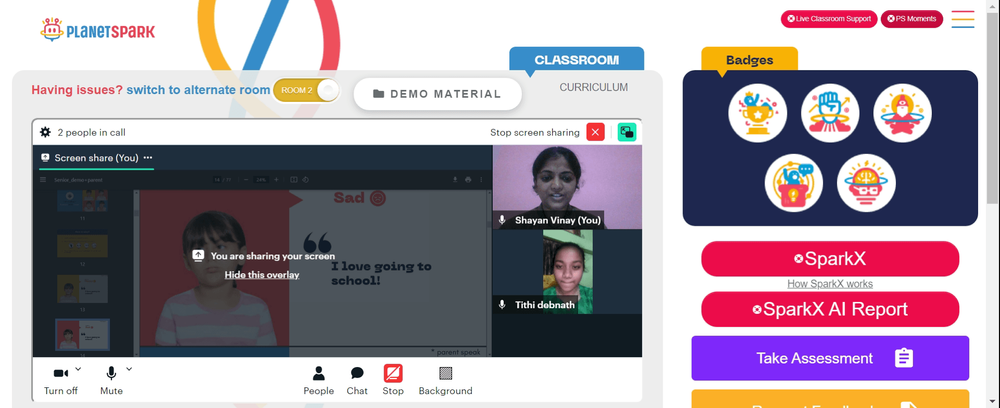Click the raised fist badge
1000x408 pixels.
tap(830, 113)
